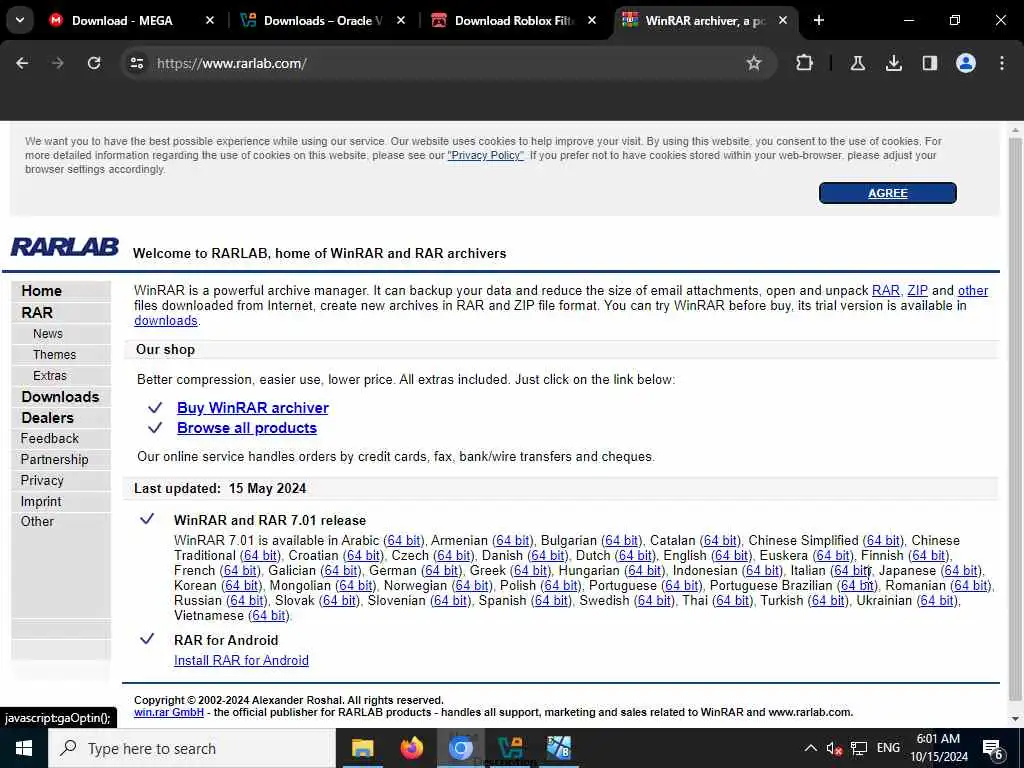
Task: Follow the 'downloads' link in intro paragraph
Action: click(166, 321)
